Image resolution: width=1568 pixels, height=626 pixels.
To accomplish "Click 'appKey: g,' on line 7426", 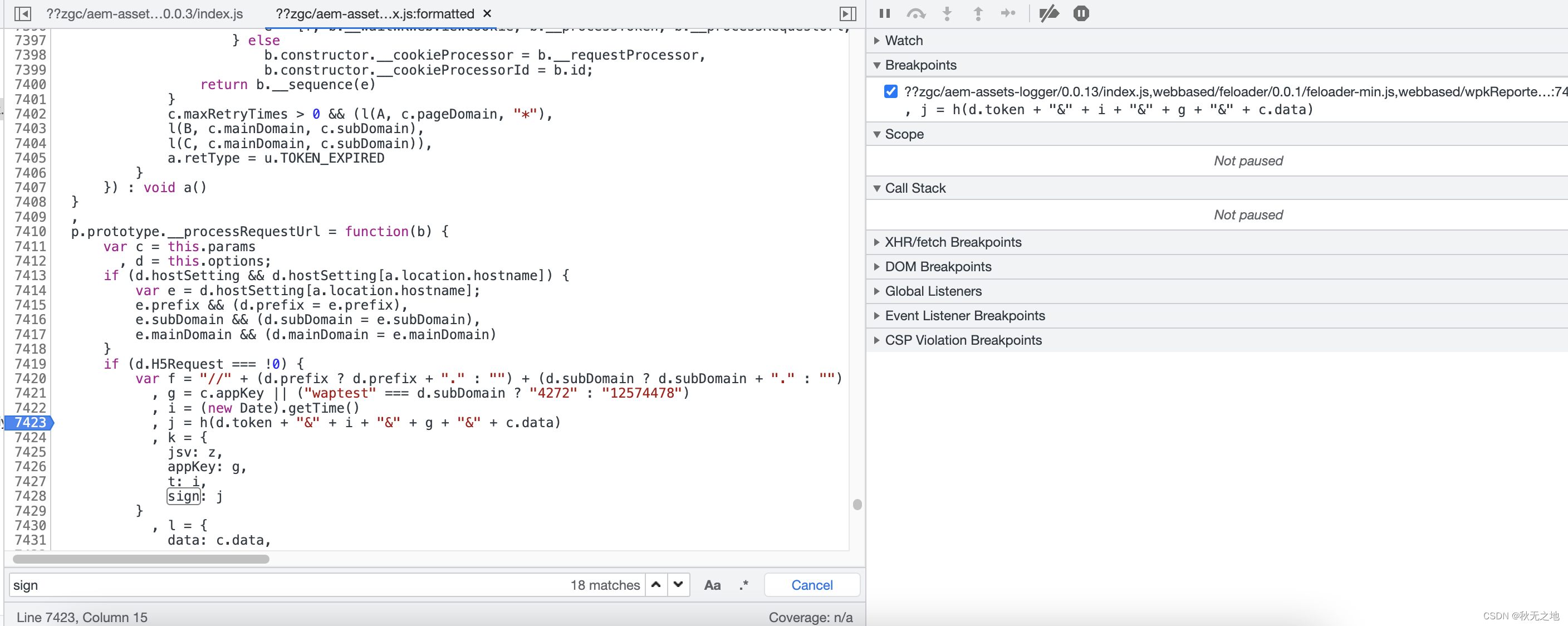I will (x=208, y=467).
